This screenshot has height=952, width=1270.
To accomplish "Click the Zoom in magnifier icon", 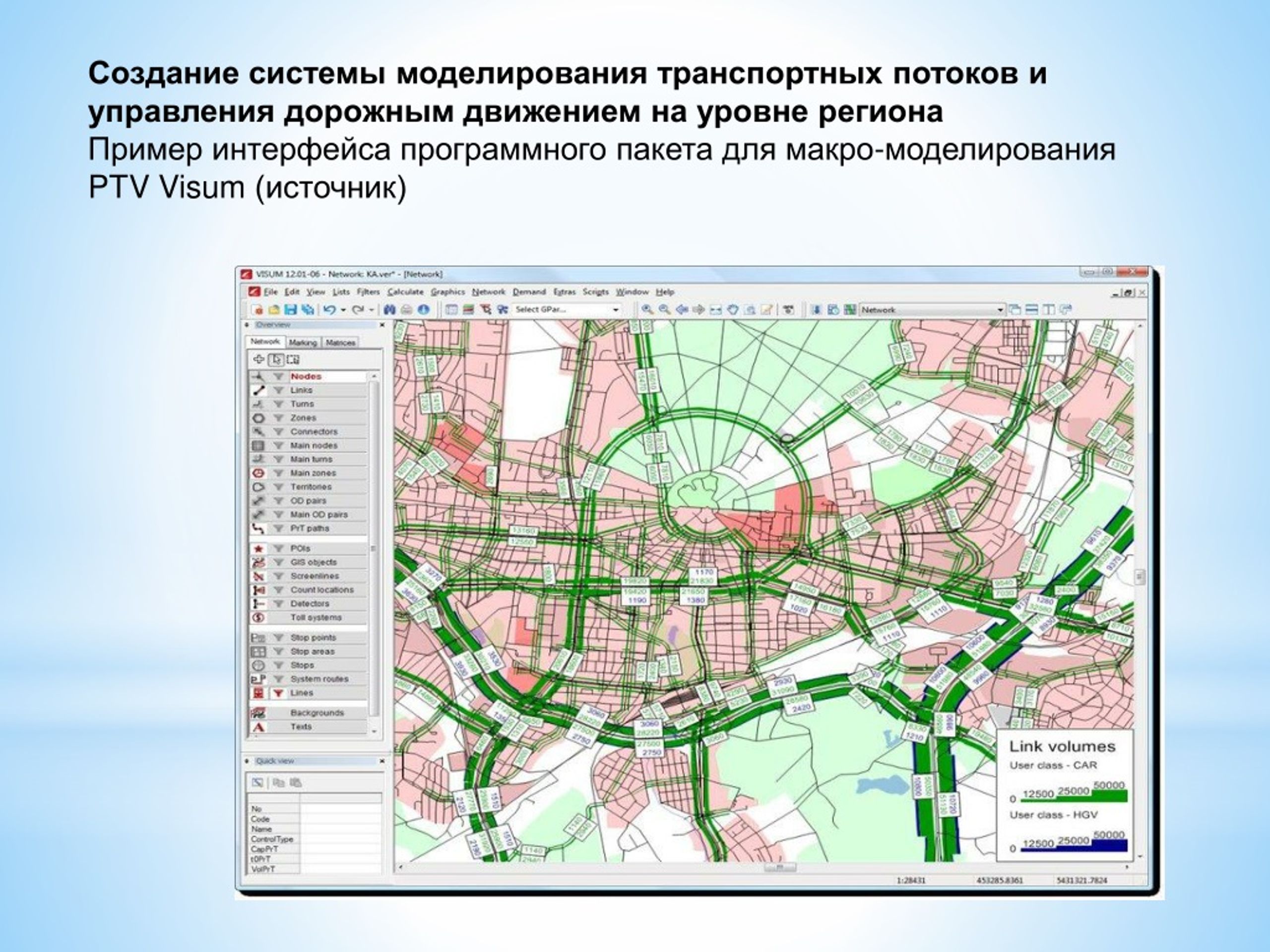I will pyautogui.click(x=647, y=310).
